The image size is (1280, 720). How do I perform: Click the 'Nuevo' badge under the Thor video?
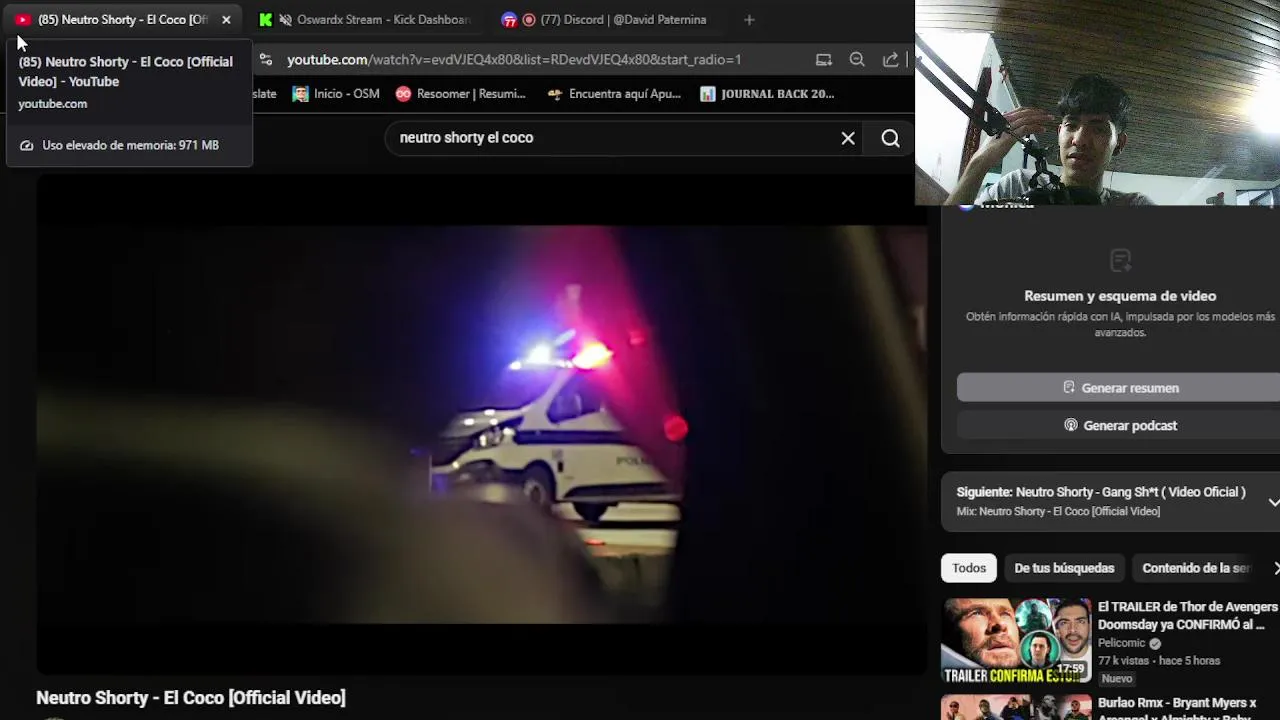pyautogui.click(x=1117, y=678)
